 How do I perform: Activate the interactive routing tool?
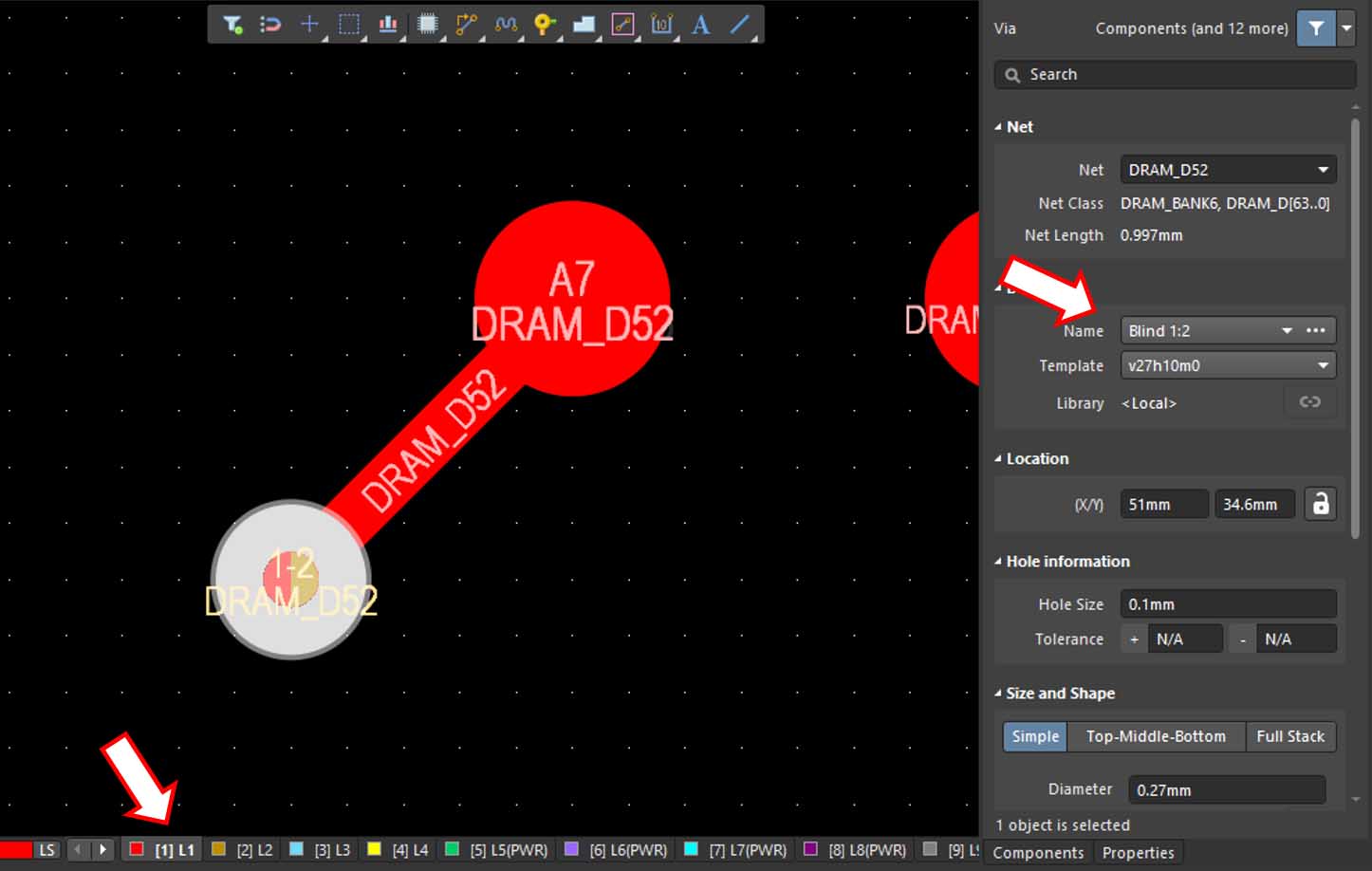pyautogui.click(x=466, y=25)
